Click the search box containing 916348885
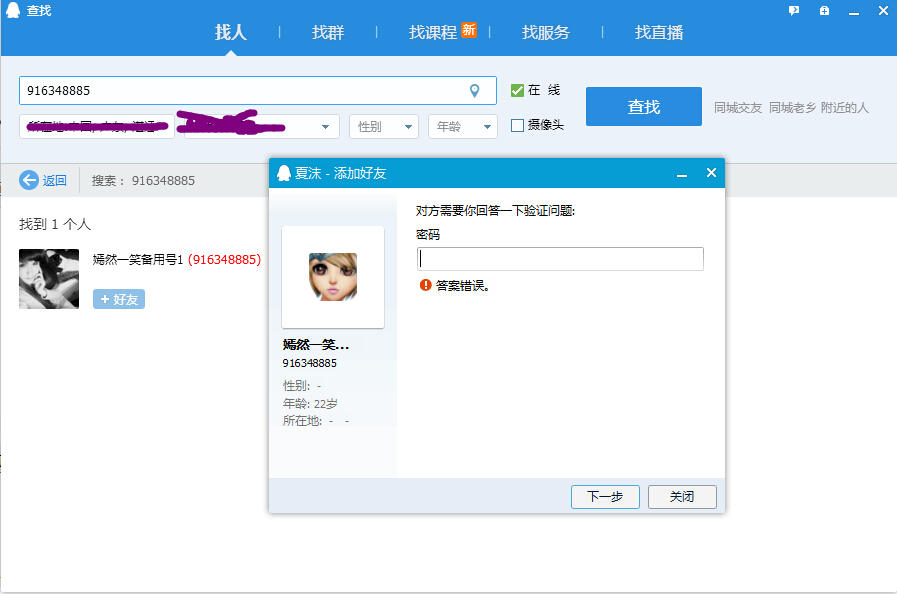Screen dimensions: 897x594 pos(257,90)
